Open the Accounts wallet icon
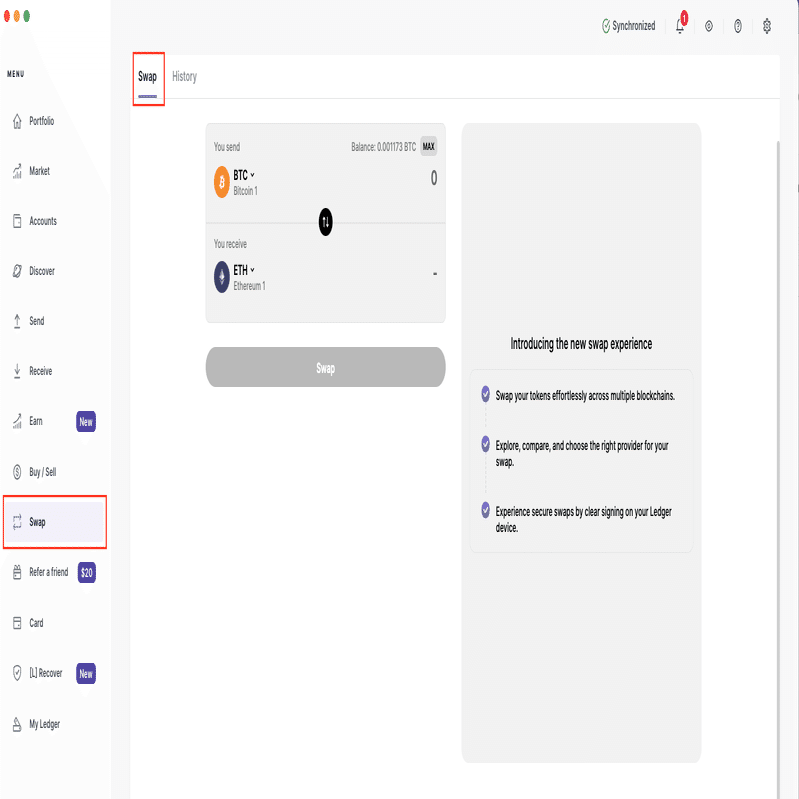The height and width of the screenshot is (799, 799). click(17, 221)
